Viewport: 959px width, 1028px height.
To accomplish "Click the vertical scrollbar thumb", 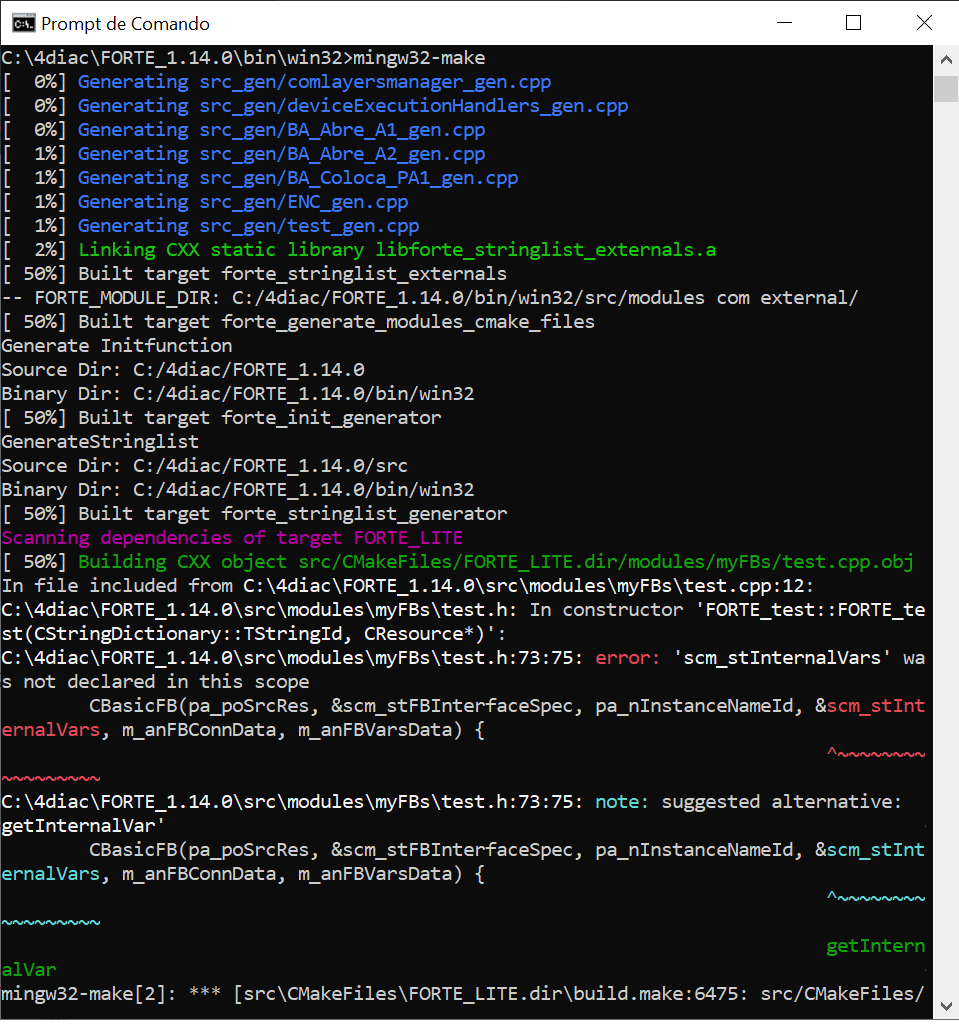I will (946, 89).
